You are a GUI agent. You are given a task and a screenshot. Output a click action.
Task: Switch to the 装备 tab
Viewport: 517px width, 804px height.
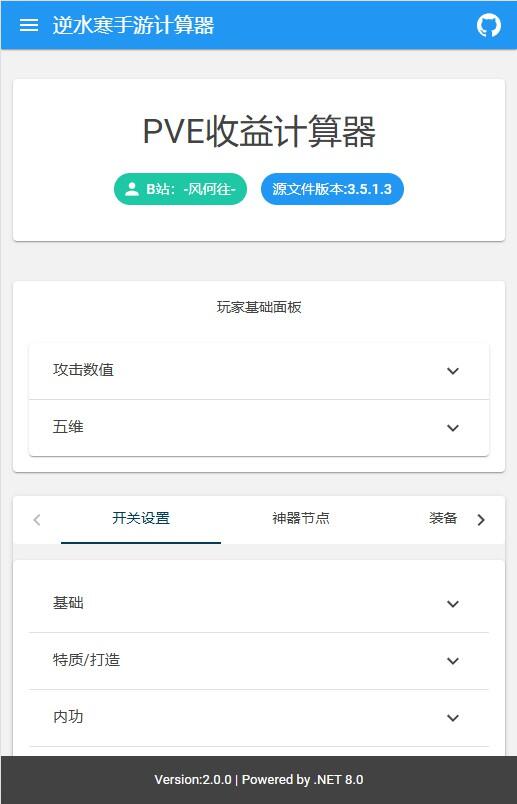coord(443,519)
